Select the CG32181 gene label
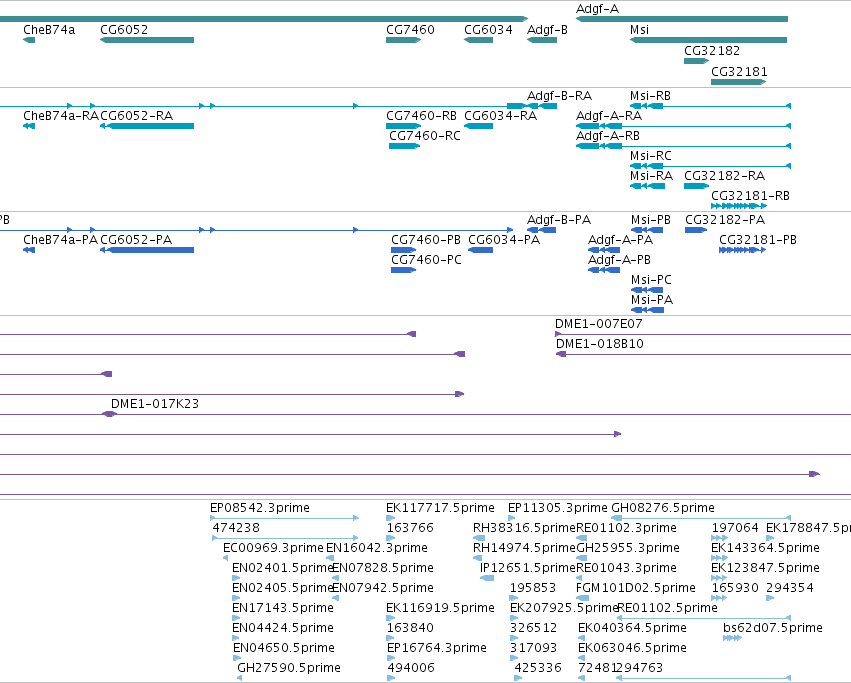Screen dimensions: 851x683 (x=739, y=72)
